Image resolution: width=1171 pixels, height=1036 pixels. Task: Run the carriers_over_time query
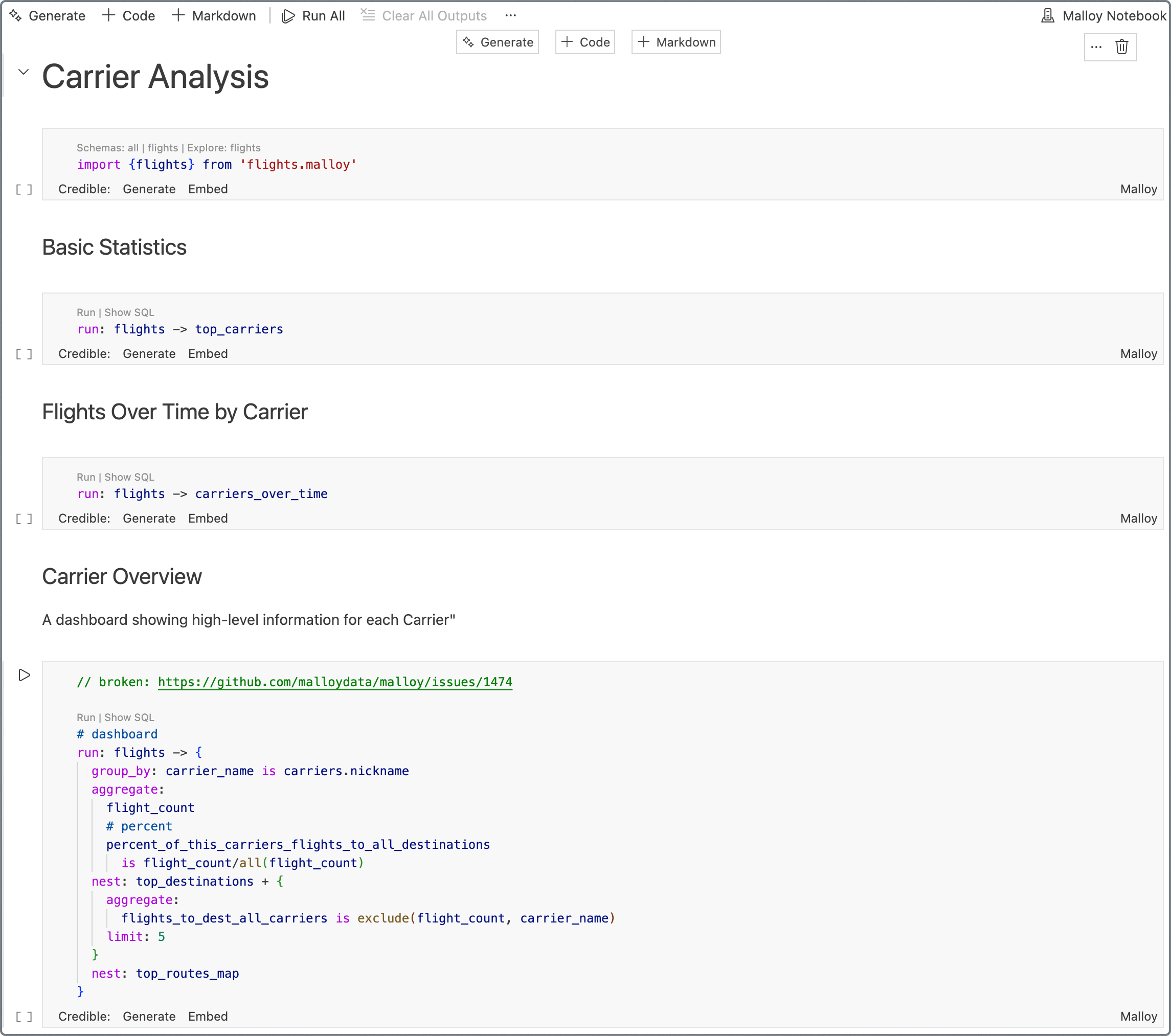pyautogui.click(x=85, y=476)
